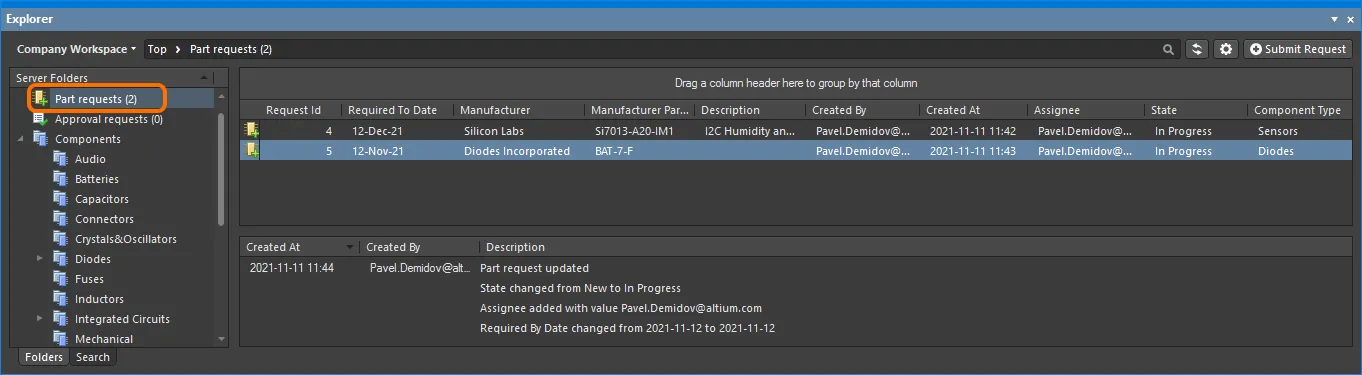Screen dimensions: 1362x375
Task: Select the Part requests (2) folder
Action: pos(96,99)
